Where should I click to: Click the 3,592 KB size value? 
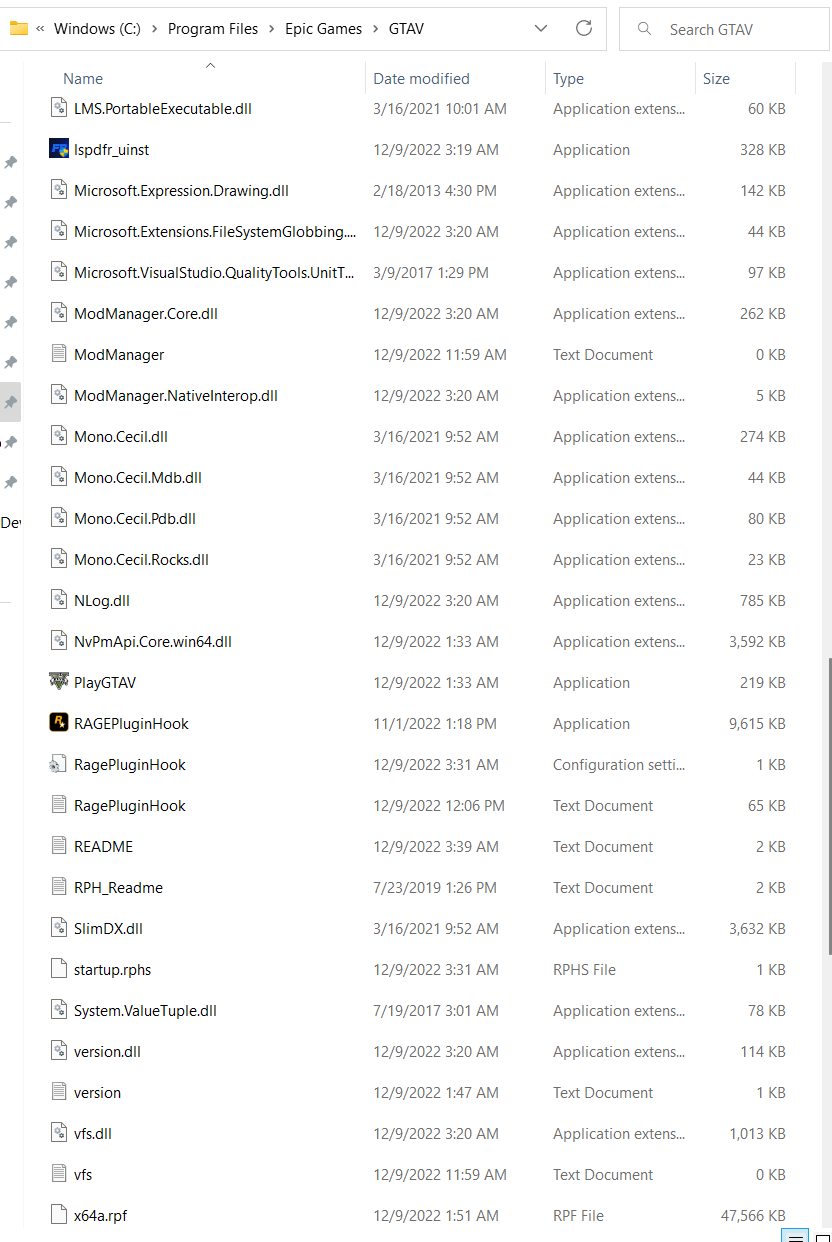tap(757, 641)
